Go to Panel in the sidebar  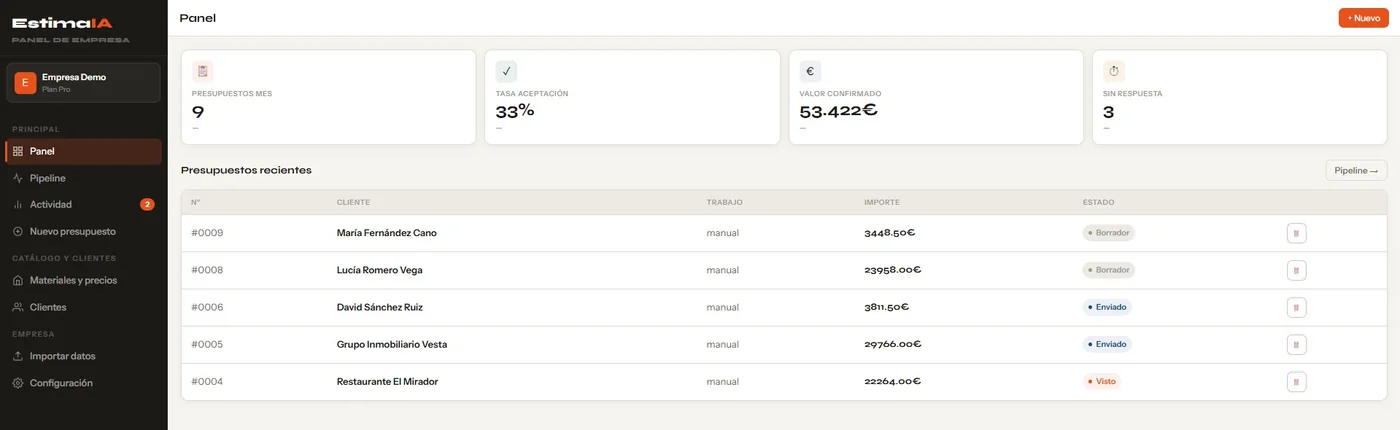(84, 151)
